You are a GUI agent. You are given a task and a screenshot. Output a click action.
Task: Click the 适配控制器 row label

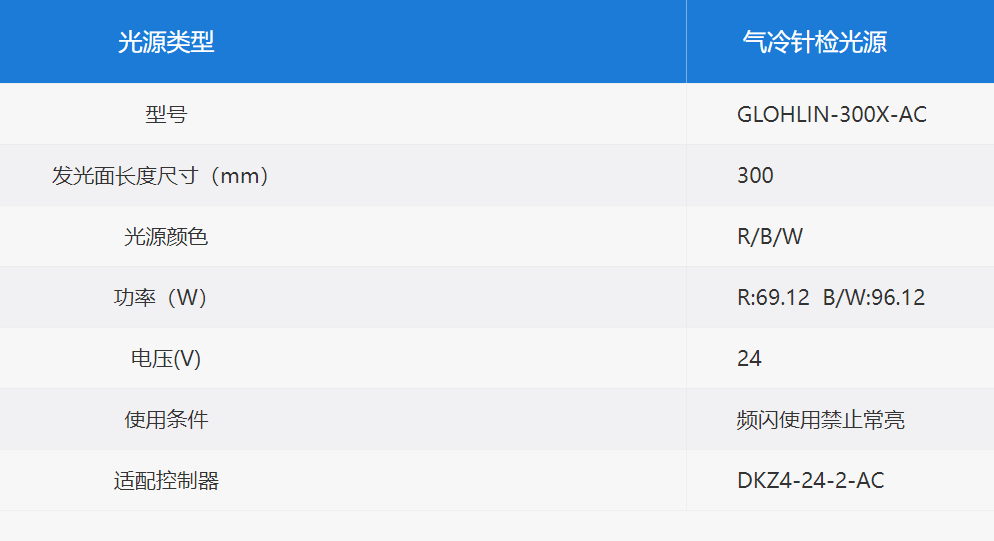pos(166,481)
